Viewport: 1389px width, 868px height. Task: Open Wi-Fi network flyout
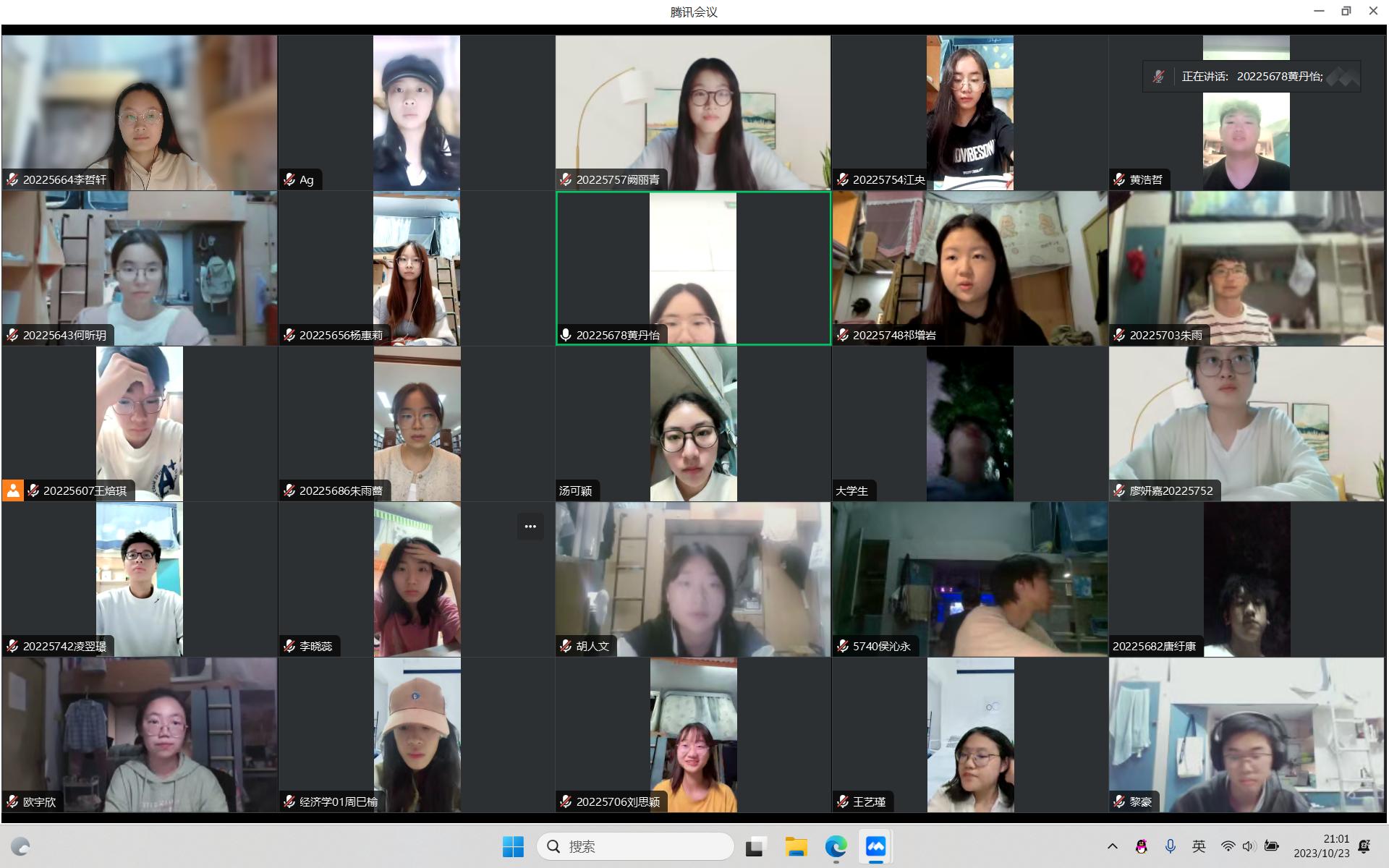(x=1228, y=846)
